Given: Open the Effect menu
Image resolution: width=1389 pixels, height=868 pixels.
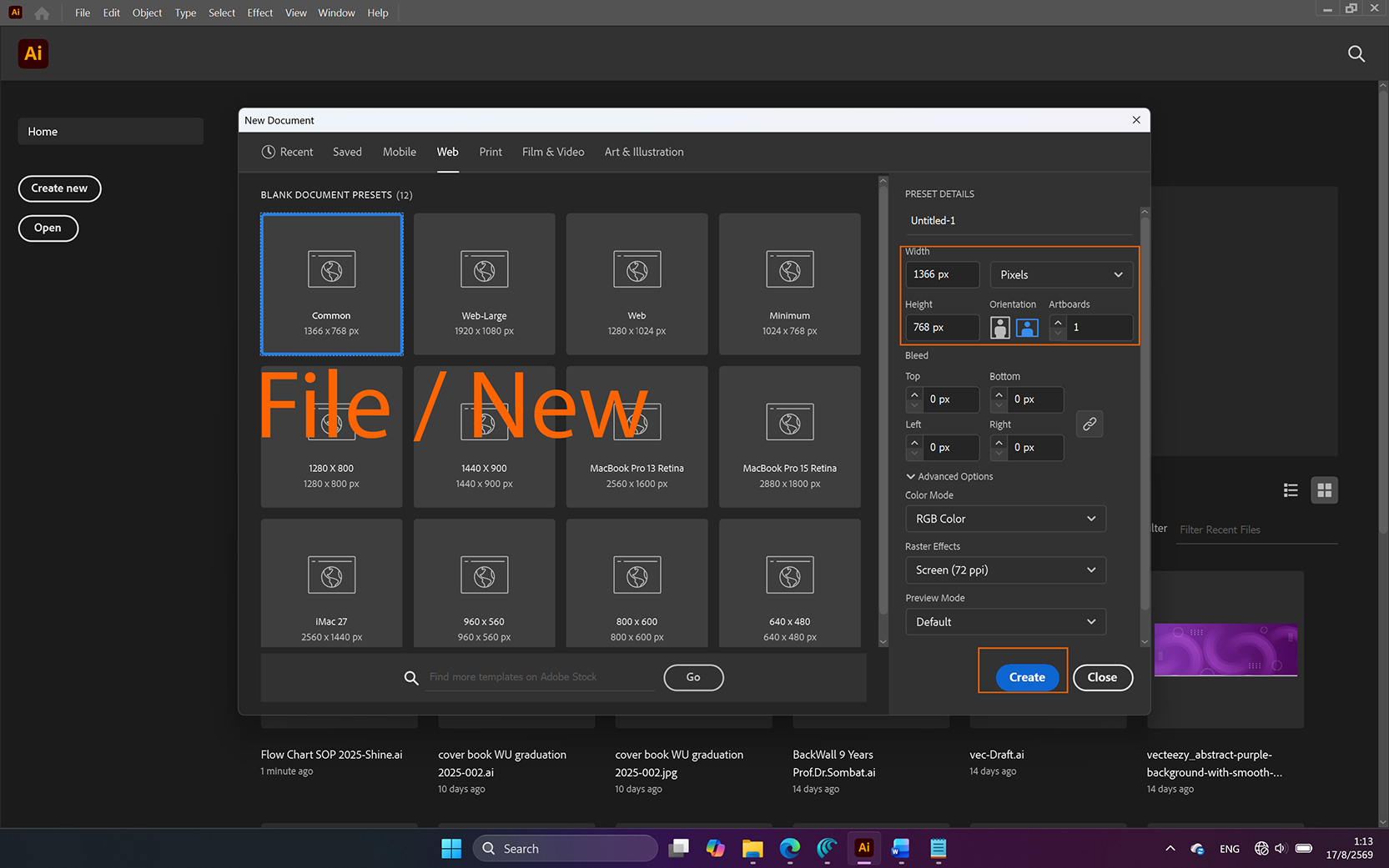Looking at the screenshot, I should tap(260, 13).
